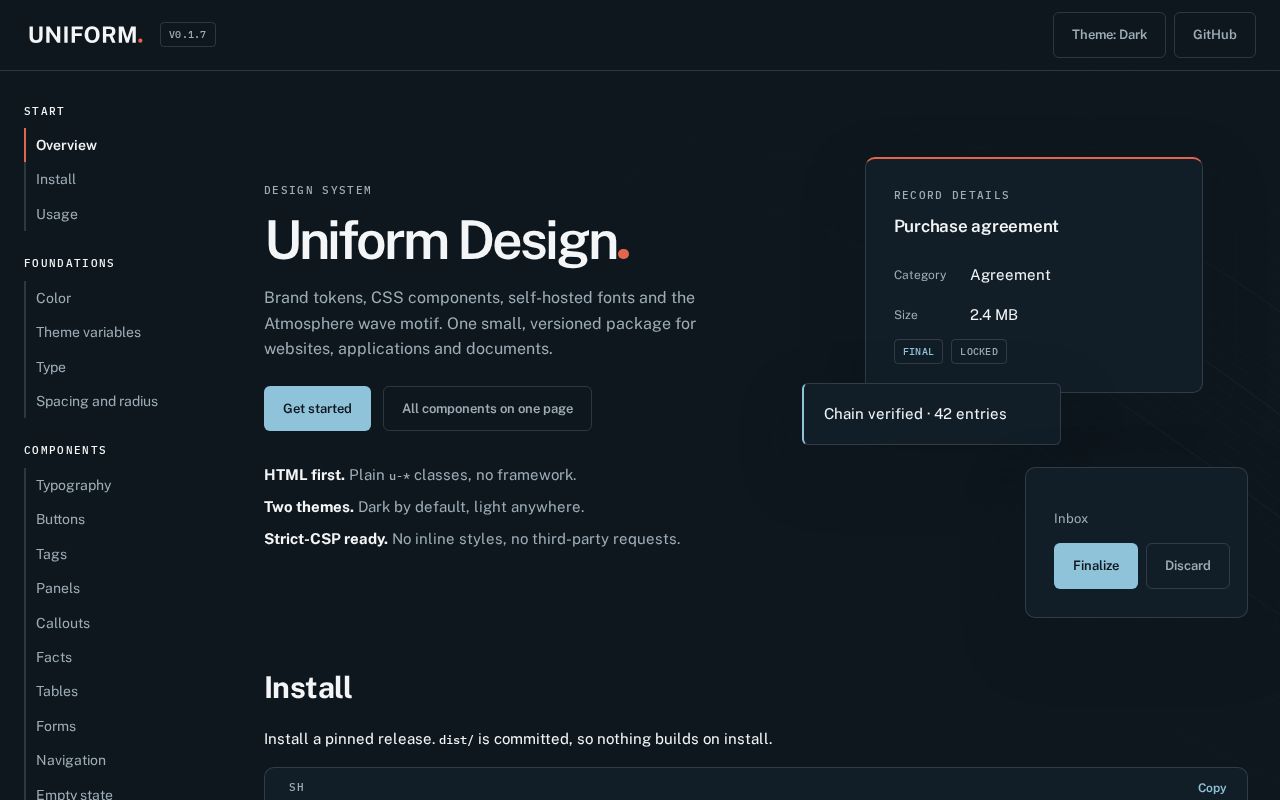Open Typography components section
Viewport: 1280px width, 800px height.
(73, 485)
